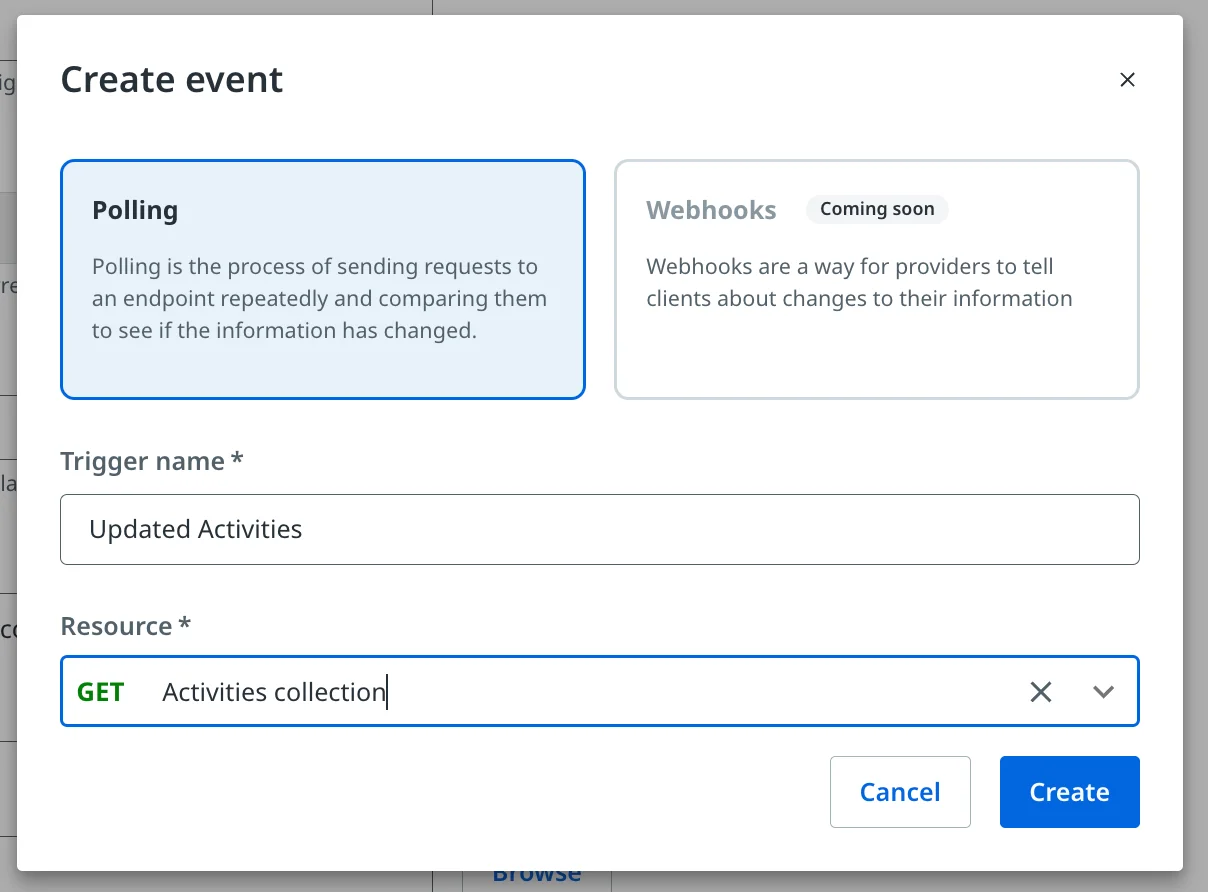This screenshot has width=1208, height=892.
Task: Click the Webhooks heading text
Action: tap(711, 210)
